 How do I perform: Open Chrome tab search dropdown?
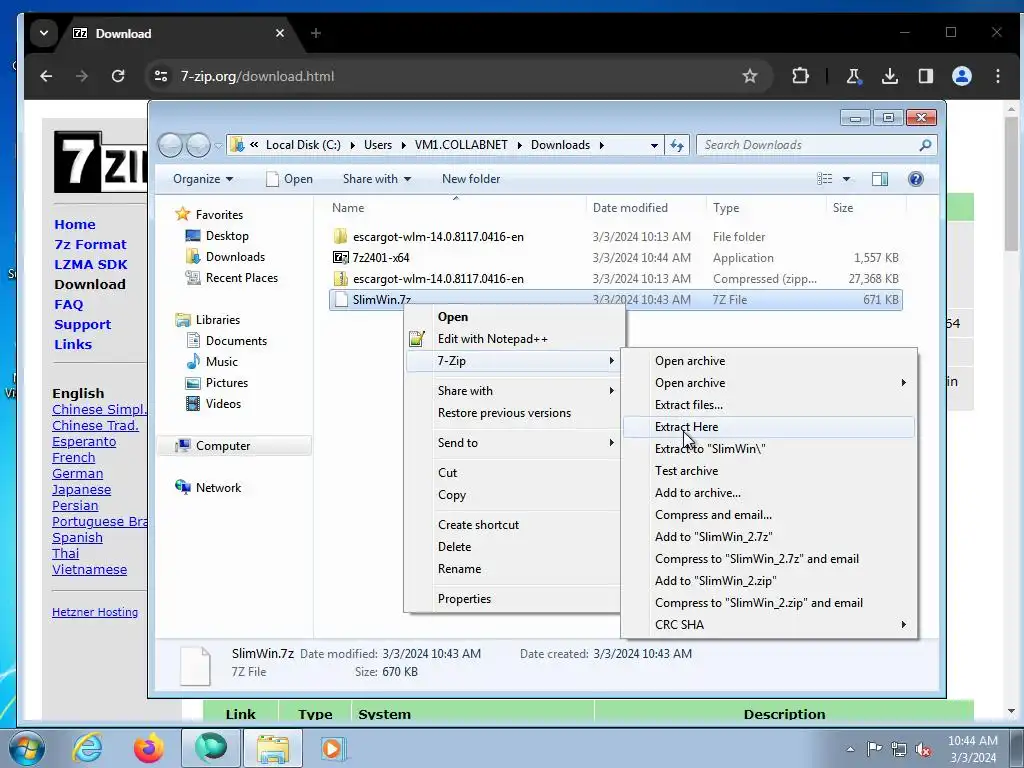tap(44, 33)
